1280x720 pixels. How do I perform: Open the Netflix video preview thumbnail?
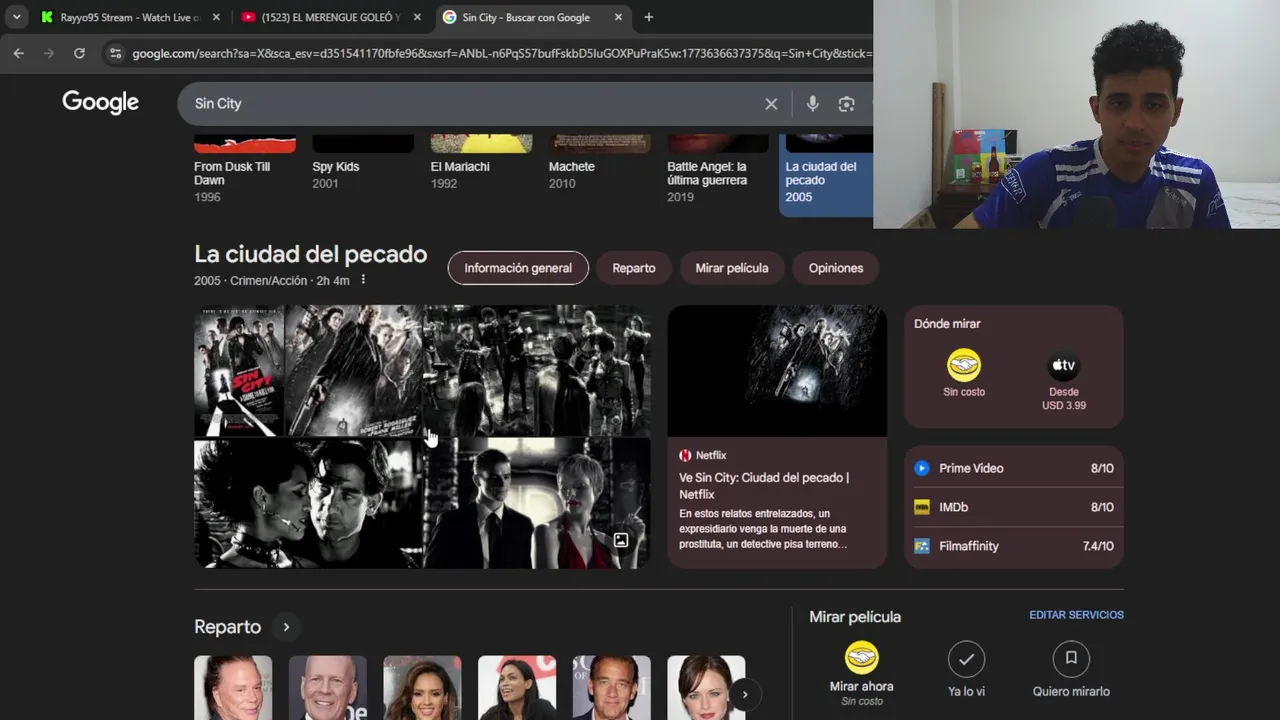[x=777, y=370]
